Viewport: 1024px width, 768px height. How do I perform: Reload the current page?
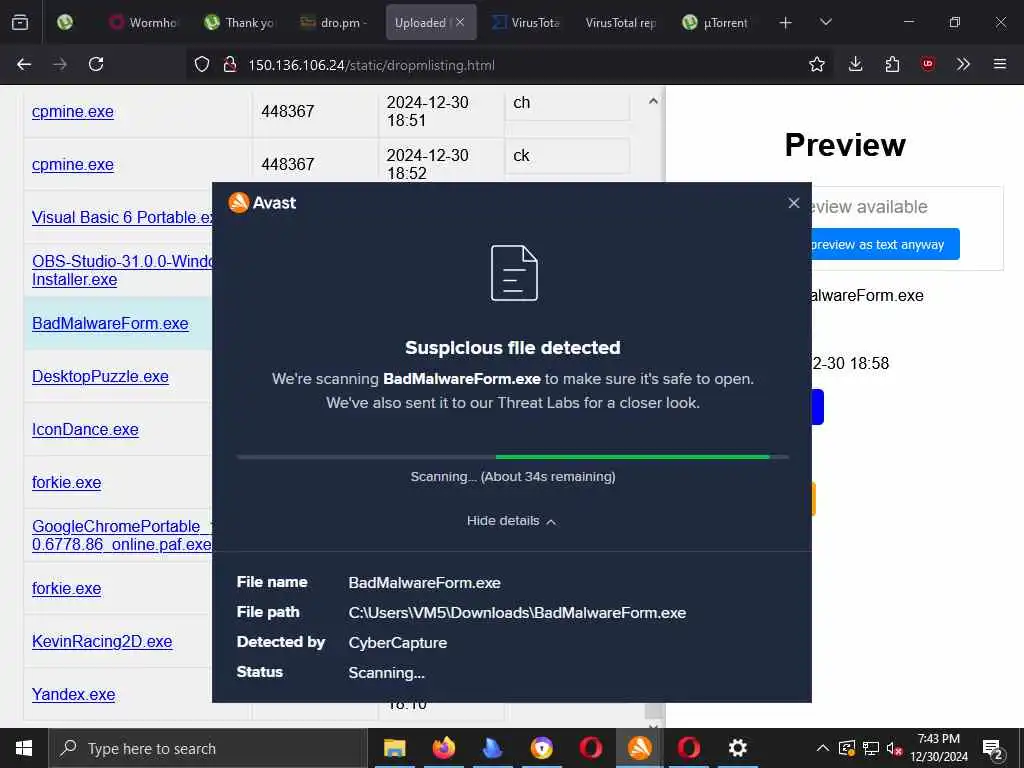click(96, 64)
